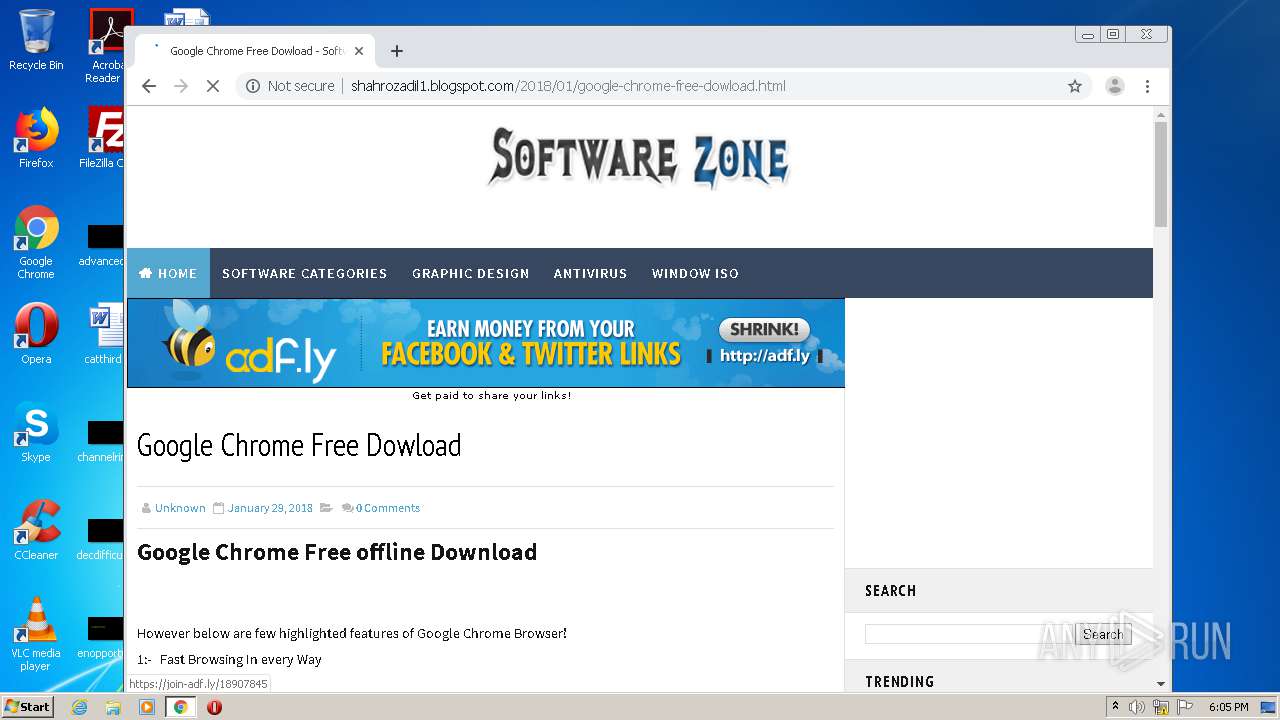Image resolution: width=1280 pixels, height=720 pixels.
Task: Follow 'Get paid to share your links!' link
Action: (492, 396)
